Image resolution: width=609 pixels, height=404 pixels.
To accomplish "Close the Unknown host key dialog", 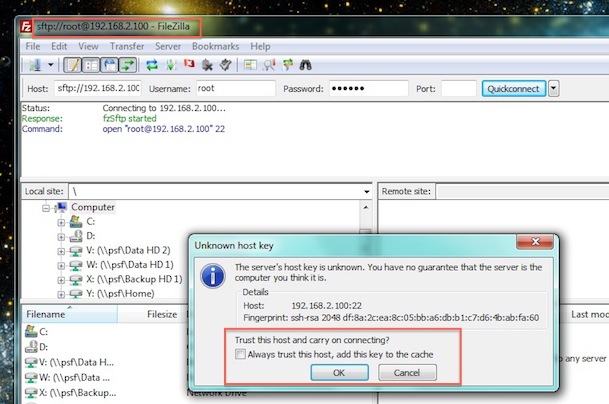I will coord(535,242).
